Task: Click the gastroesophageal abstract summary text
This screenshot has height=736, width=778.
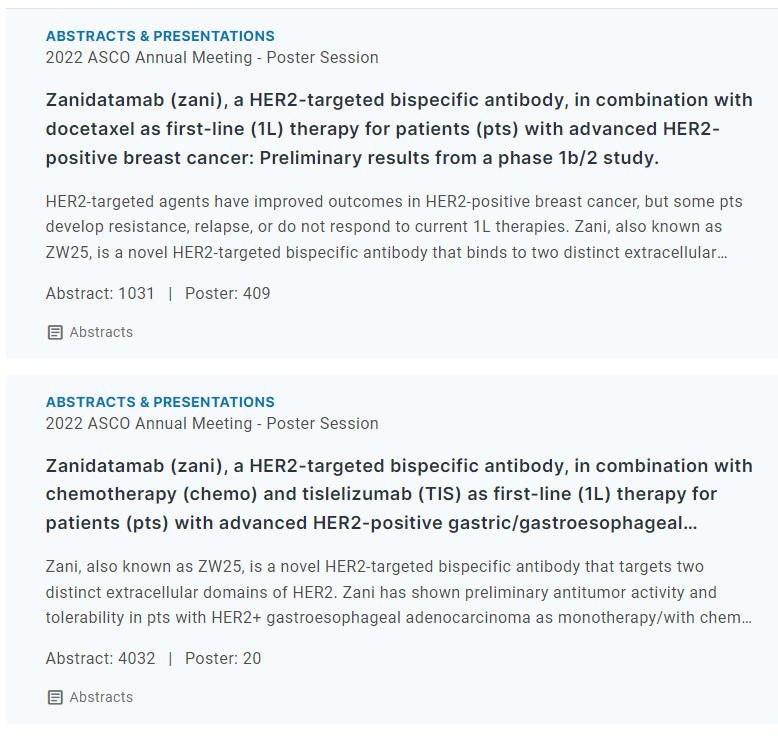Action: [x=399, y=592]
